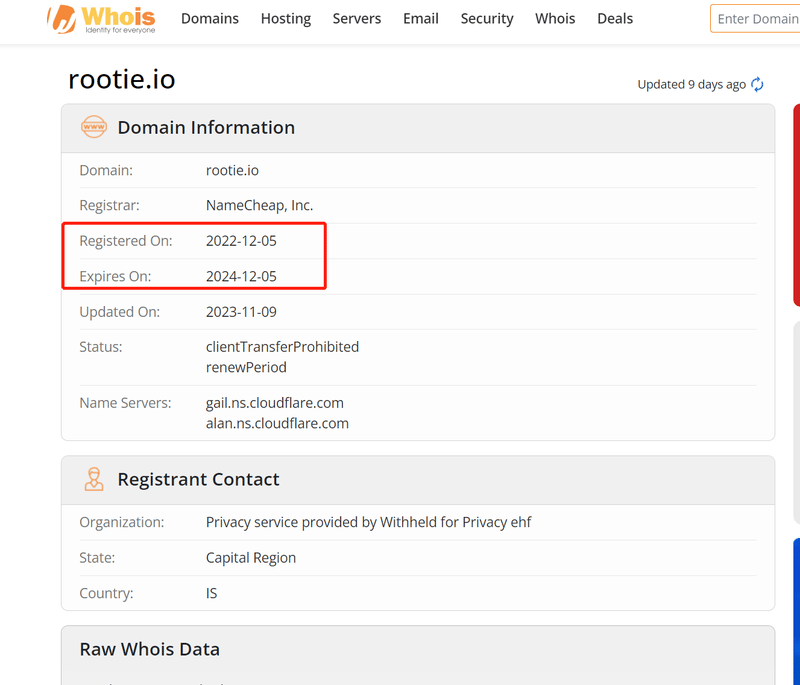The height and width of the screenshot is (685, 800).
Task: Click registrar value NameCheap, Inc.
Action: pyautogui.click(x=259, y=205)
